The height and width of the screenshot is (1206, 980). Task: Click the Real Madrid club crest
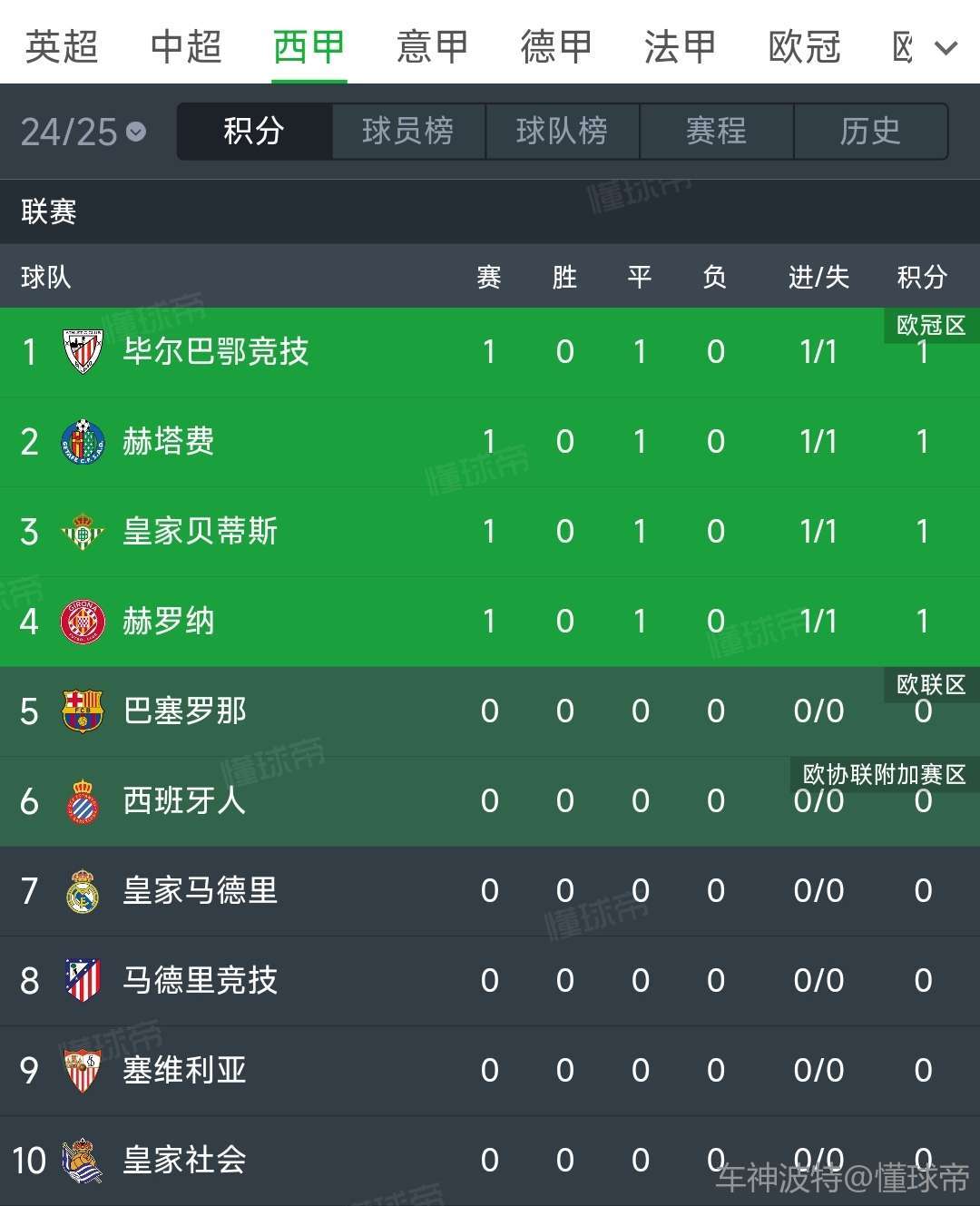tap(83, 891)
